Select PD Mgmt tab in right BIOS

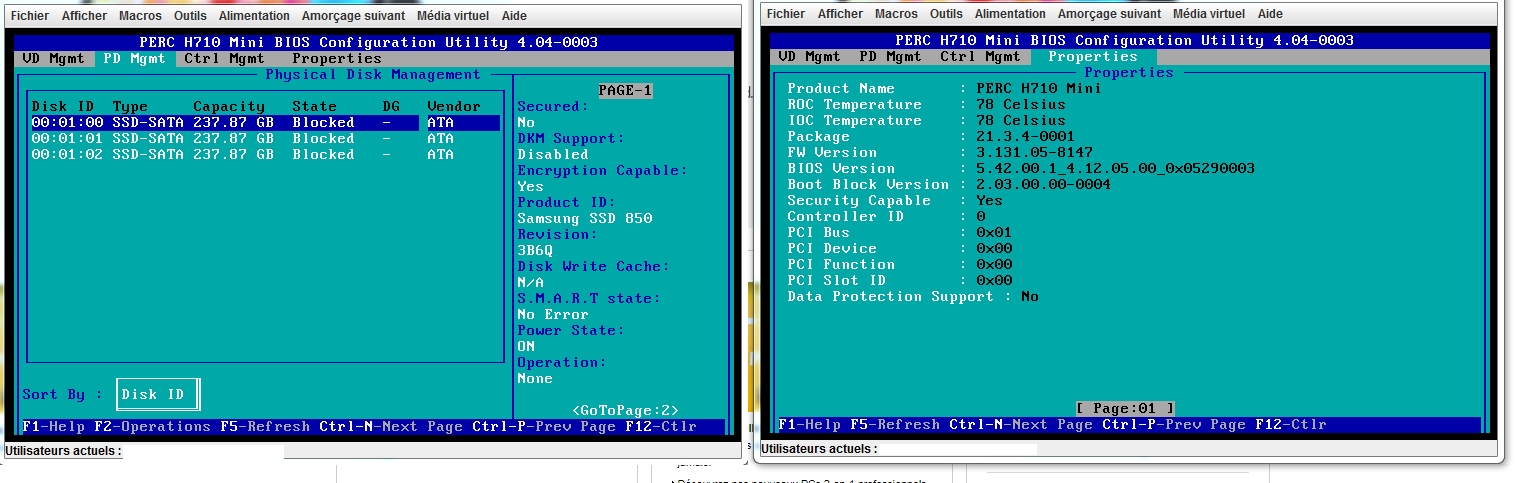pyautogui.click(x=890, y=56)
